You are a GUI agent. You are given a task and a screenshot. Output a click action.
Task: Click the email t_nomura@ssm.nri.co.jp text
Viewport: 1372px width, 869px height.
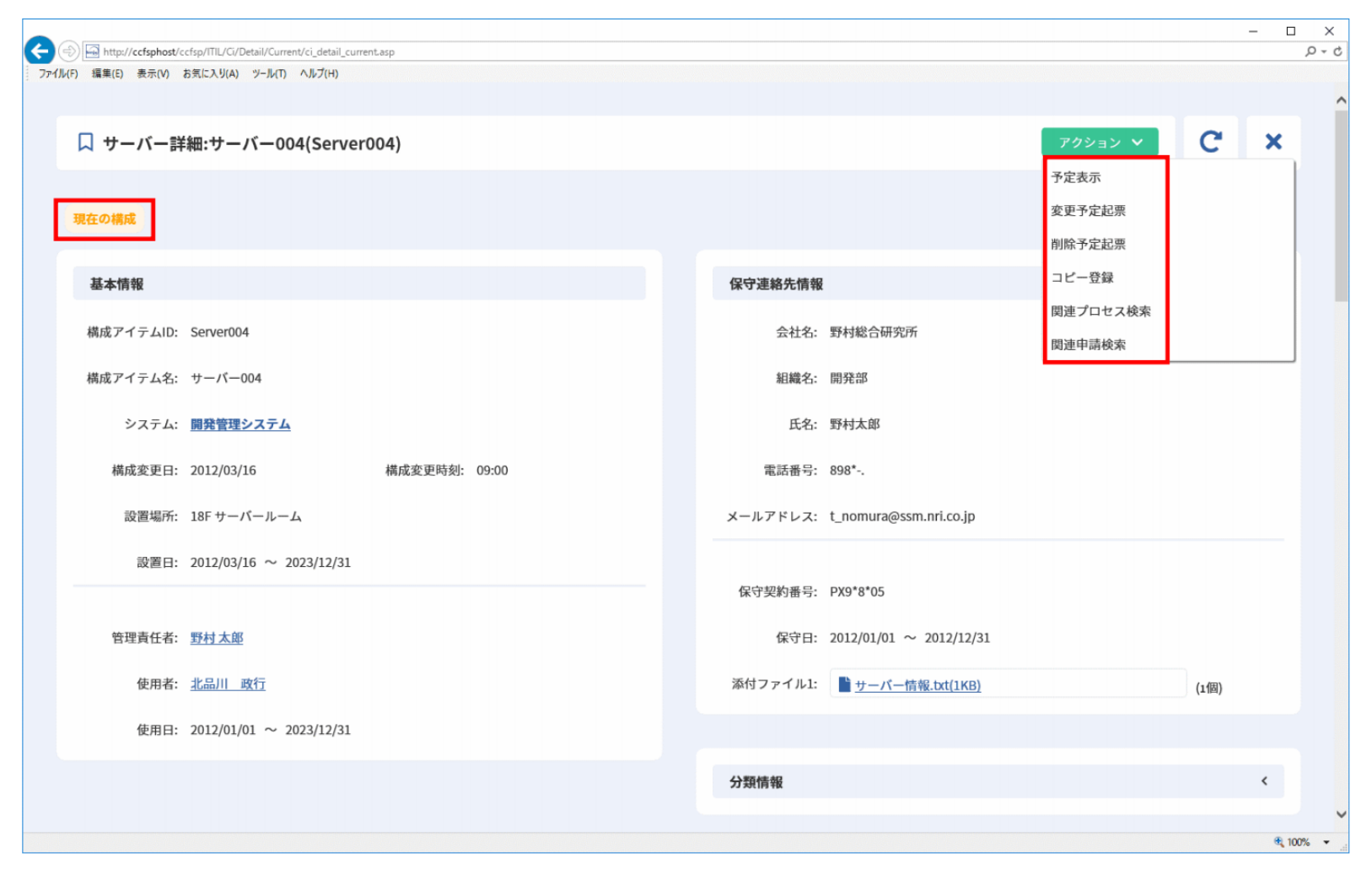click(x=902, y=515)
